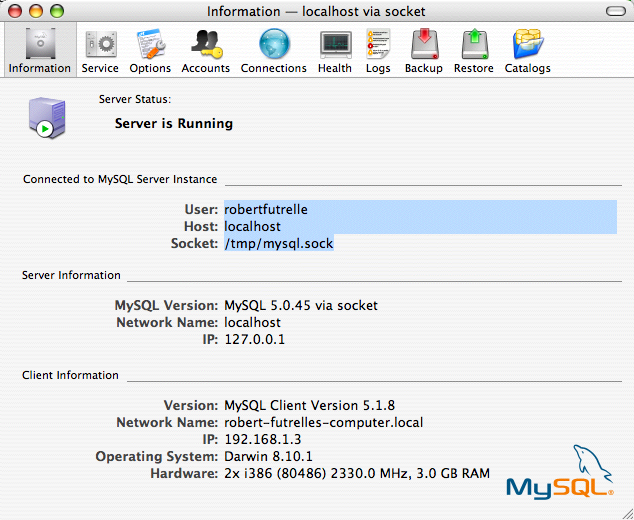Click the Client Information heading
The image size is (634, 520).
(70, 375)
